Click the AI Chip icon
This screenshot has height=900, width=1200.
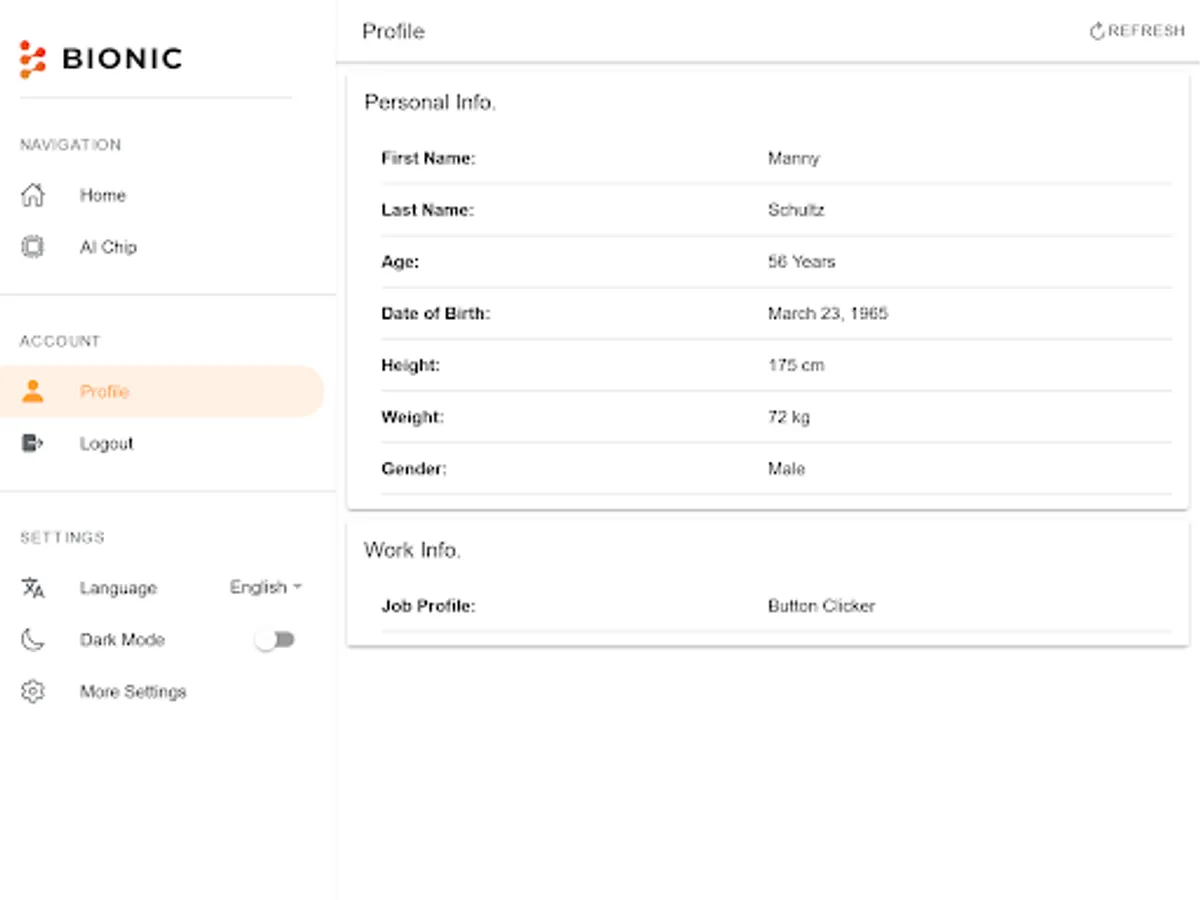pos(33,247)
